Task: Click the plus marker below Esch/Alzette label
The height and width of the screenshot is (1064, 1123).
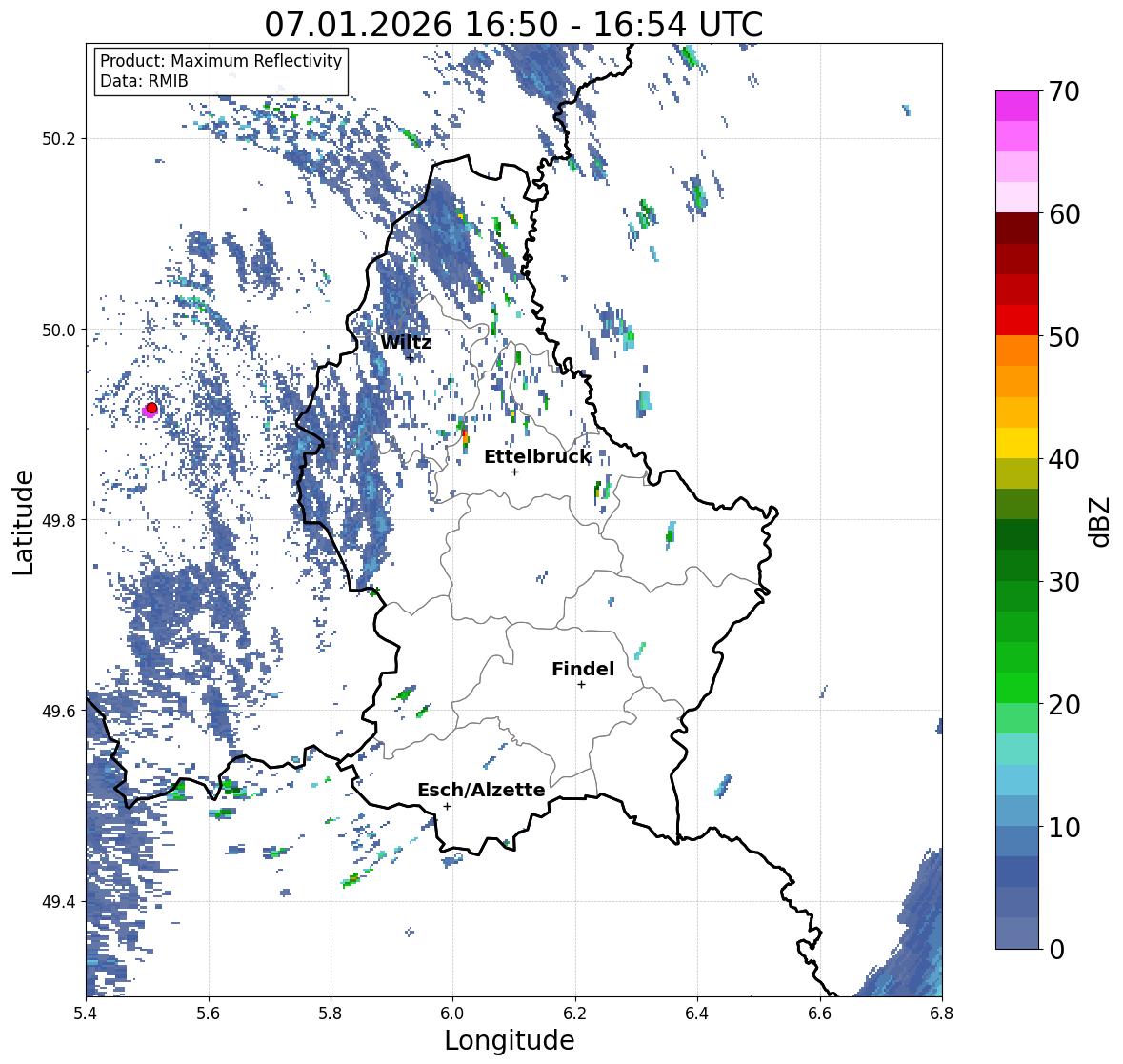Action: 447,806
